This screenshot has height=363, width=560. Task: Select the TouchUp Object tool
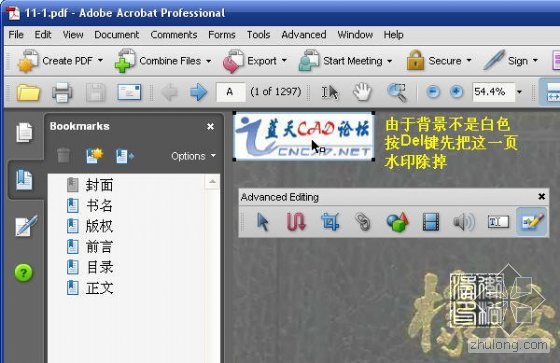pos(532,222)
